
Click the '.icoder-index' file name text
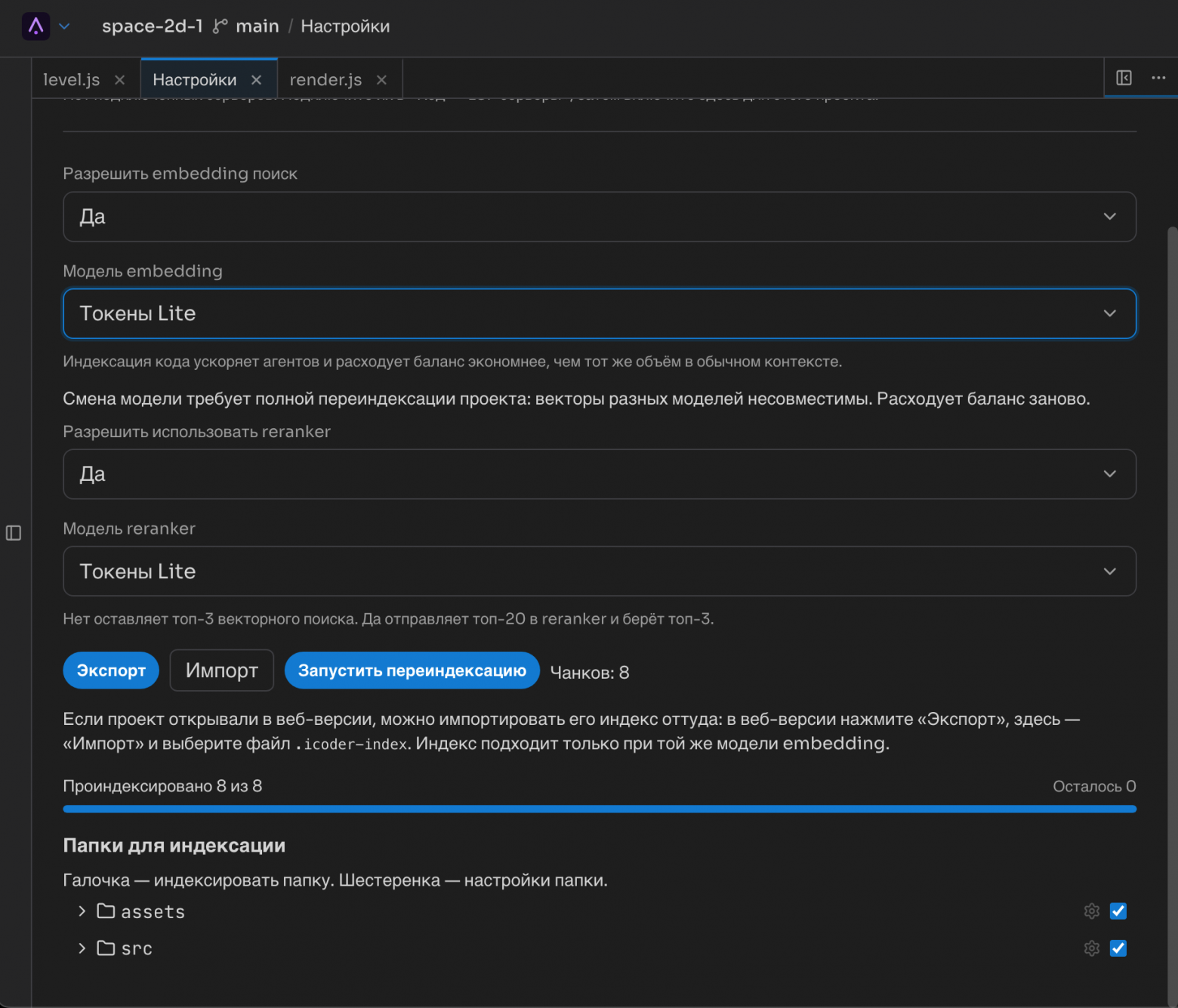tap(351, 744)
